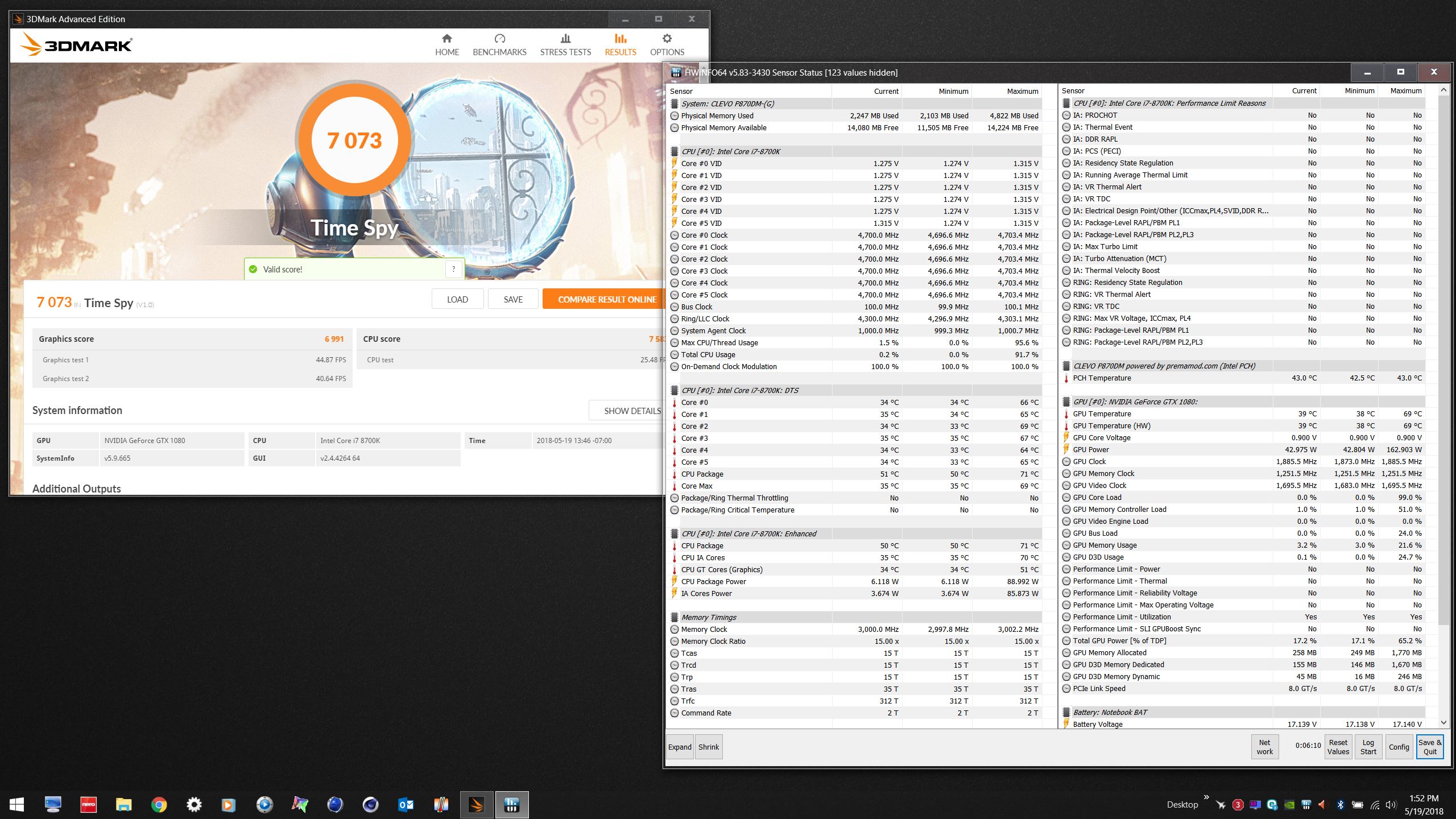The image size is (1456, 819).
Task: Click the 3DMark logo
Action: tap(76, 44)
